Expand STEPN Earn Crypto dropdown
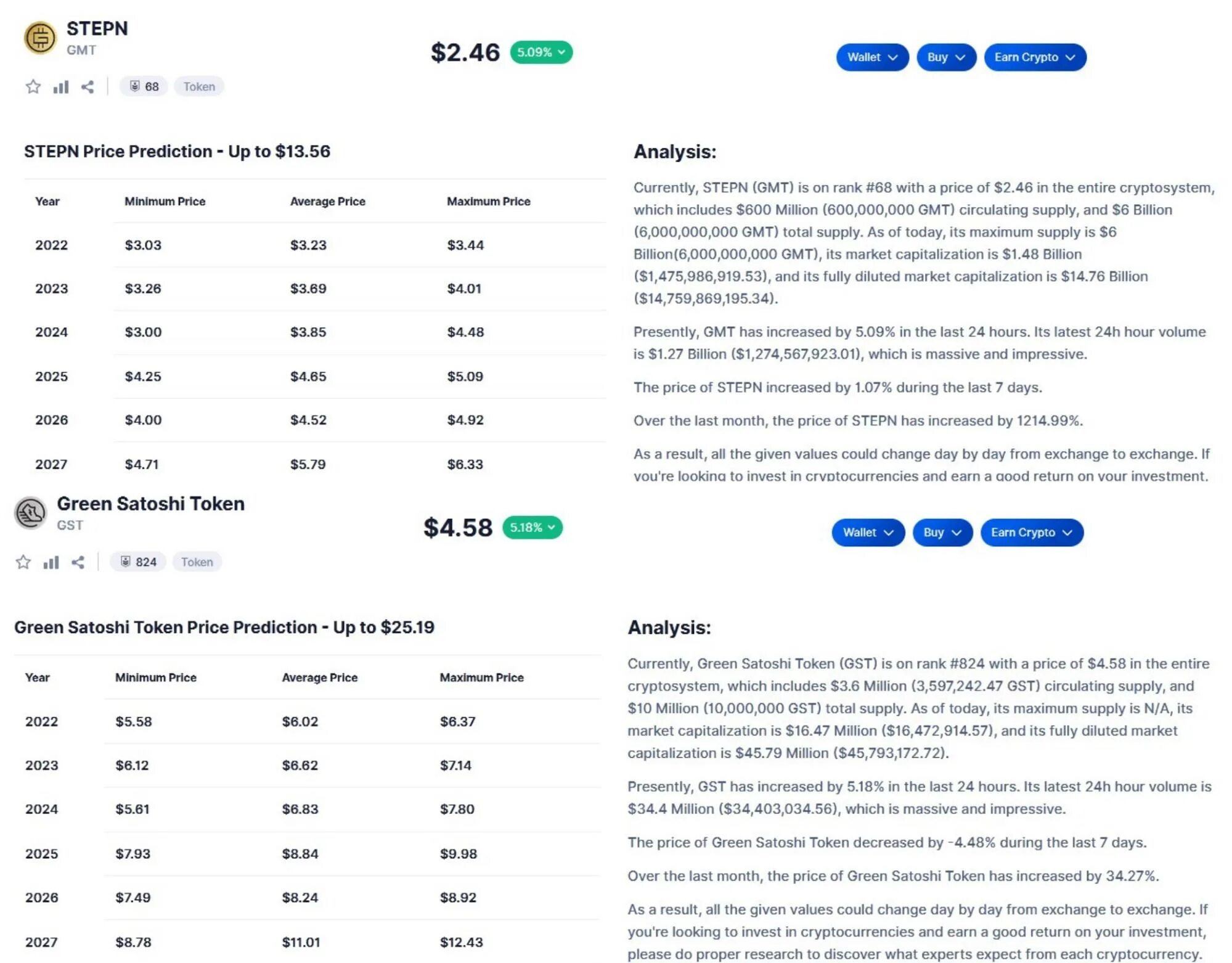 pyautogui.click(x=1034, y=57)
